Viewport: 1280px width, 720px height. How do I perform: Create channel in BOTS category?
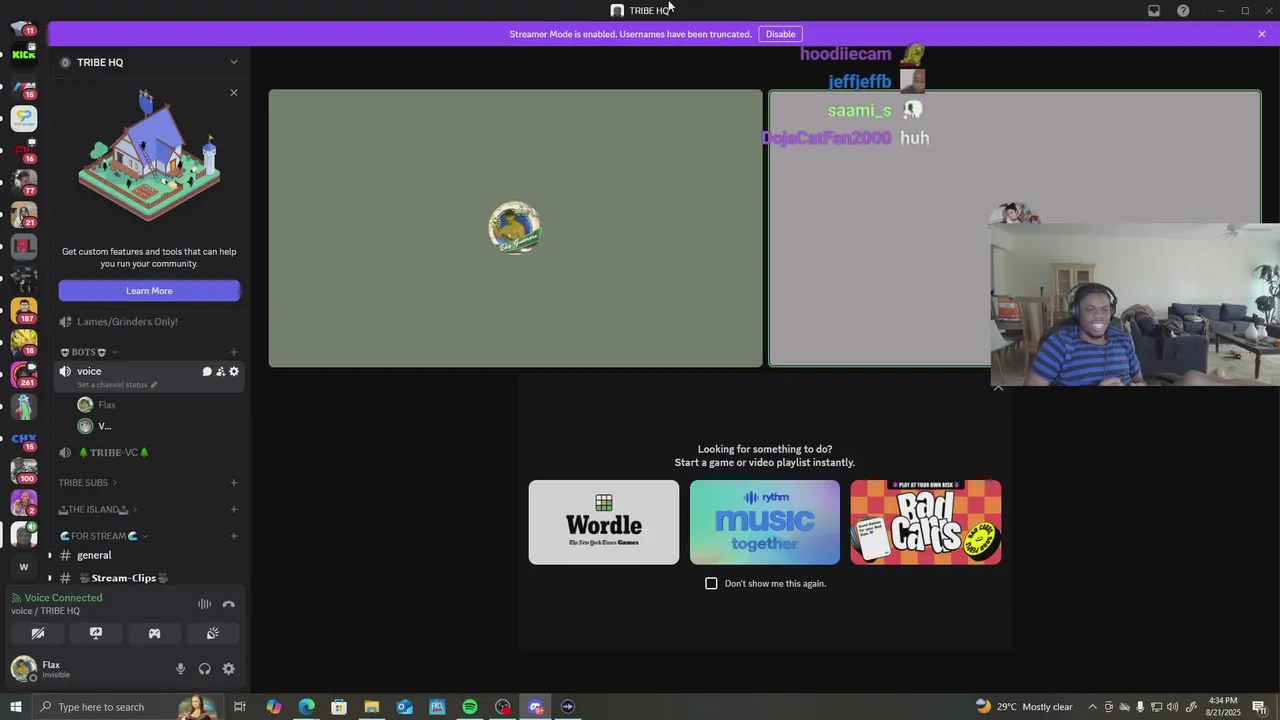tap(234, 352)
